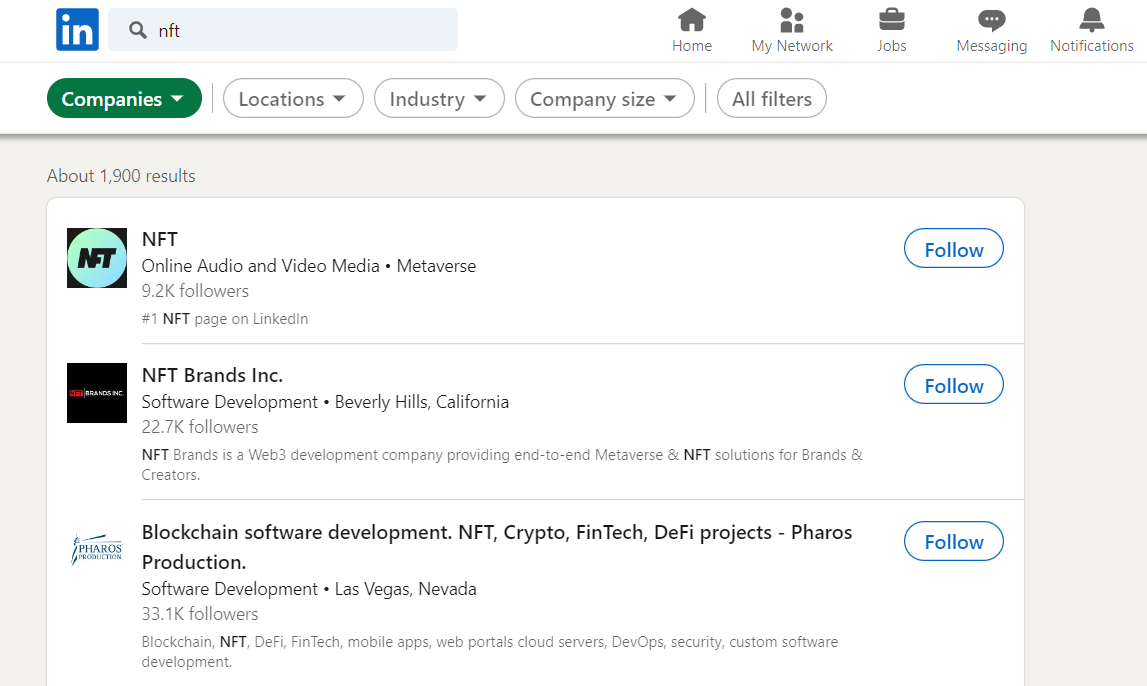Open the LinkedIn Home feed icon
1147x686 pixels.
[691, 20]
